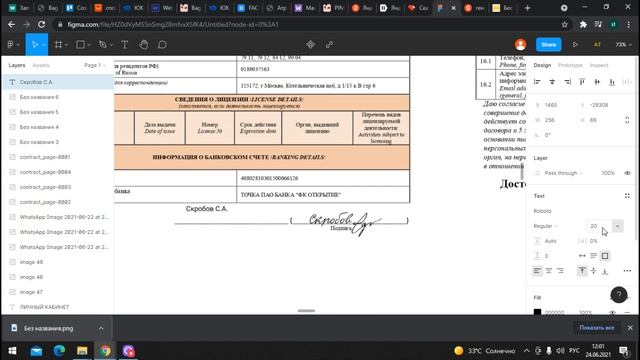Image resolution: width=640 pixels, height=360 pixels.
Task: Expand the Move tool options arrow
Action: pyautogui.click(x=44, y=45)
